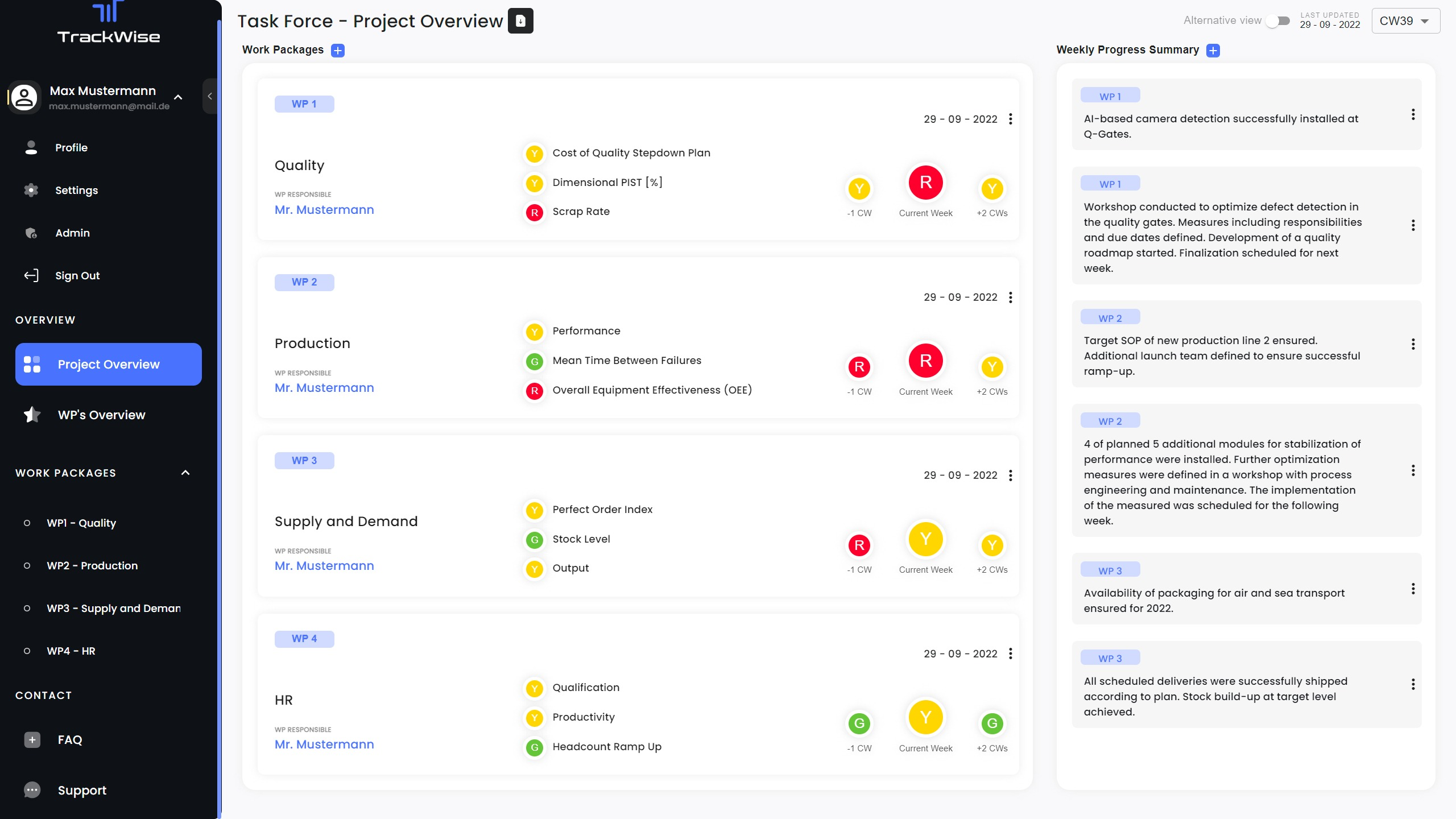Open the Settings menu item
This screenshot has width=1456, height=819.
click(x=76, y=190)
